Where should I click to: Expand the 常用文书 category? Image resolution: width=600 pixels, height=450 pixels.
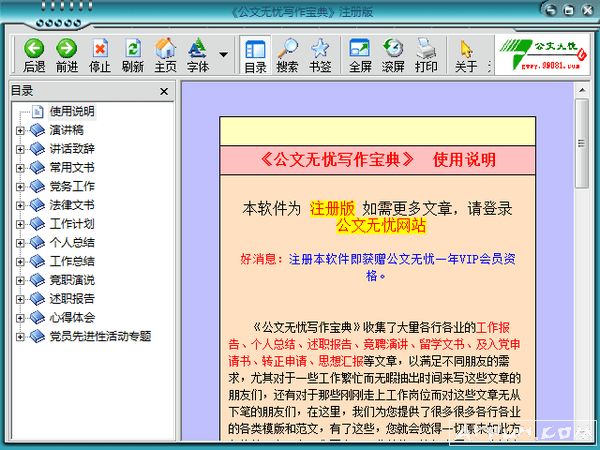pyautogui.click(x=20, y=168)
